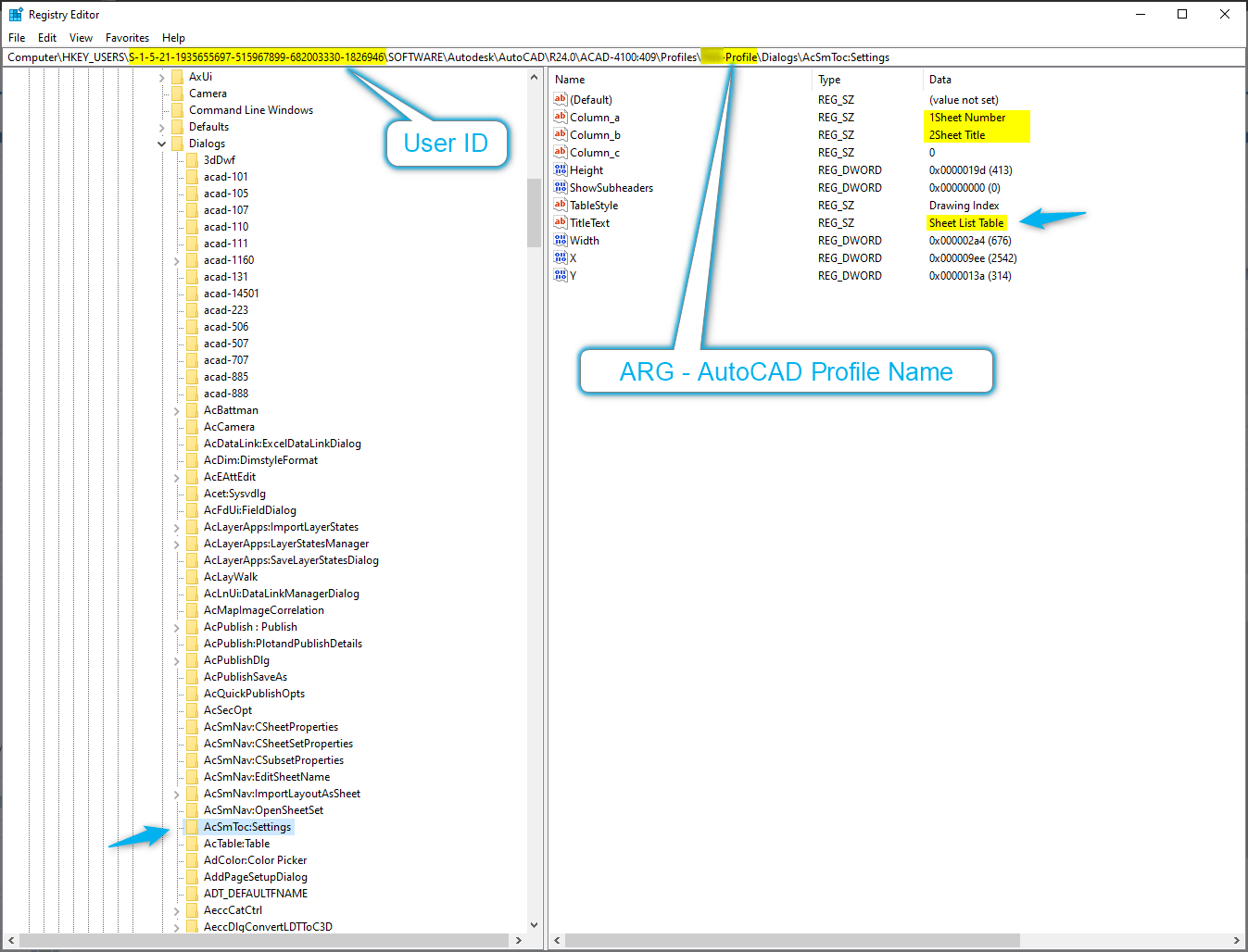The width and height of the screenshot is (1248, 952).
Task: Click the string icon next to Column_a
Action: 561,117
